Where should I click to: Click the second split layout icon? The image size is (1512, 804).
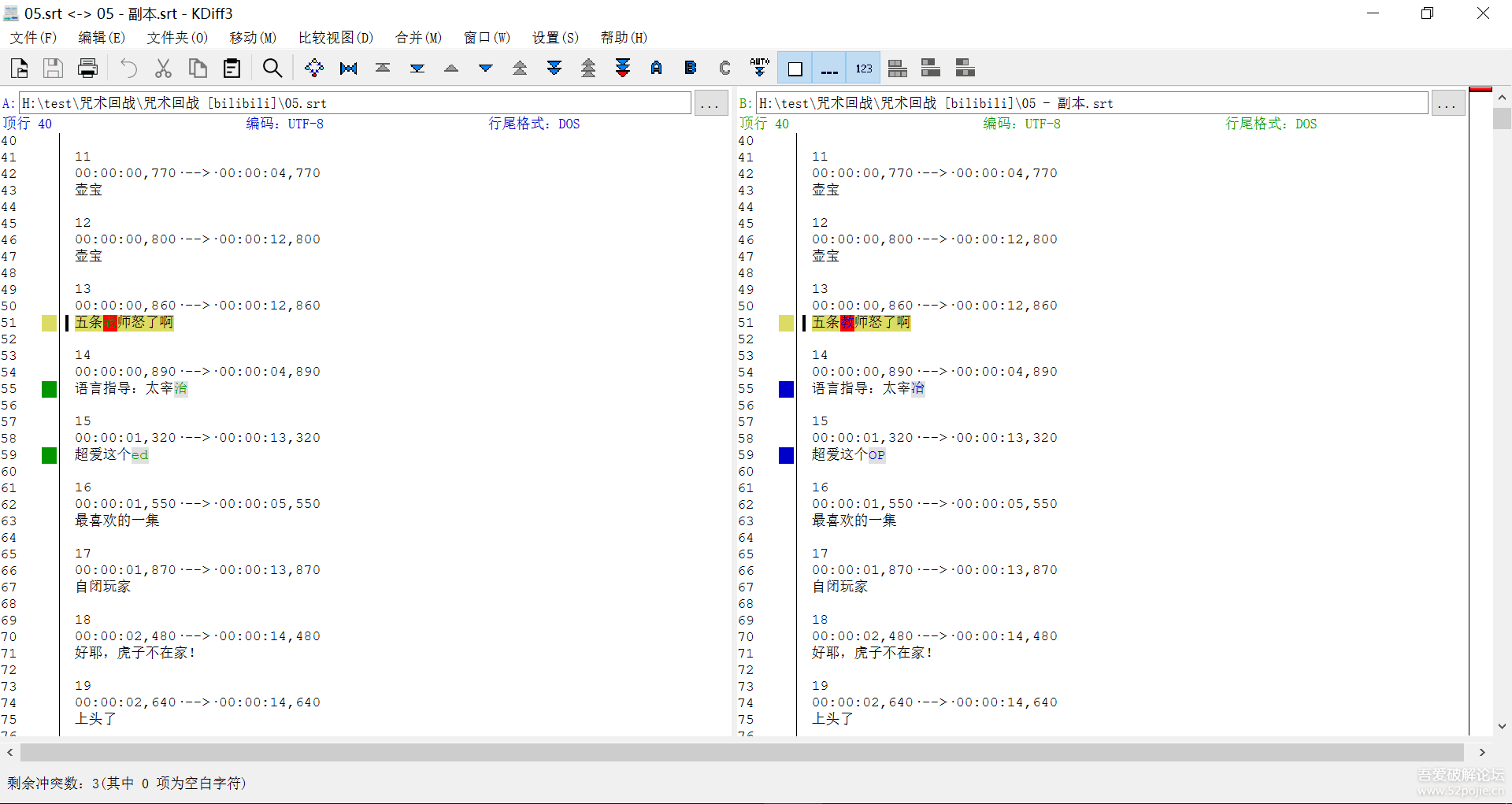931,69
